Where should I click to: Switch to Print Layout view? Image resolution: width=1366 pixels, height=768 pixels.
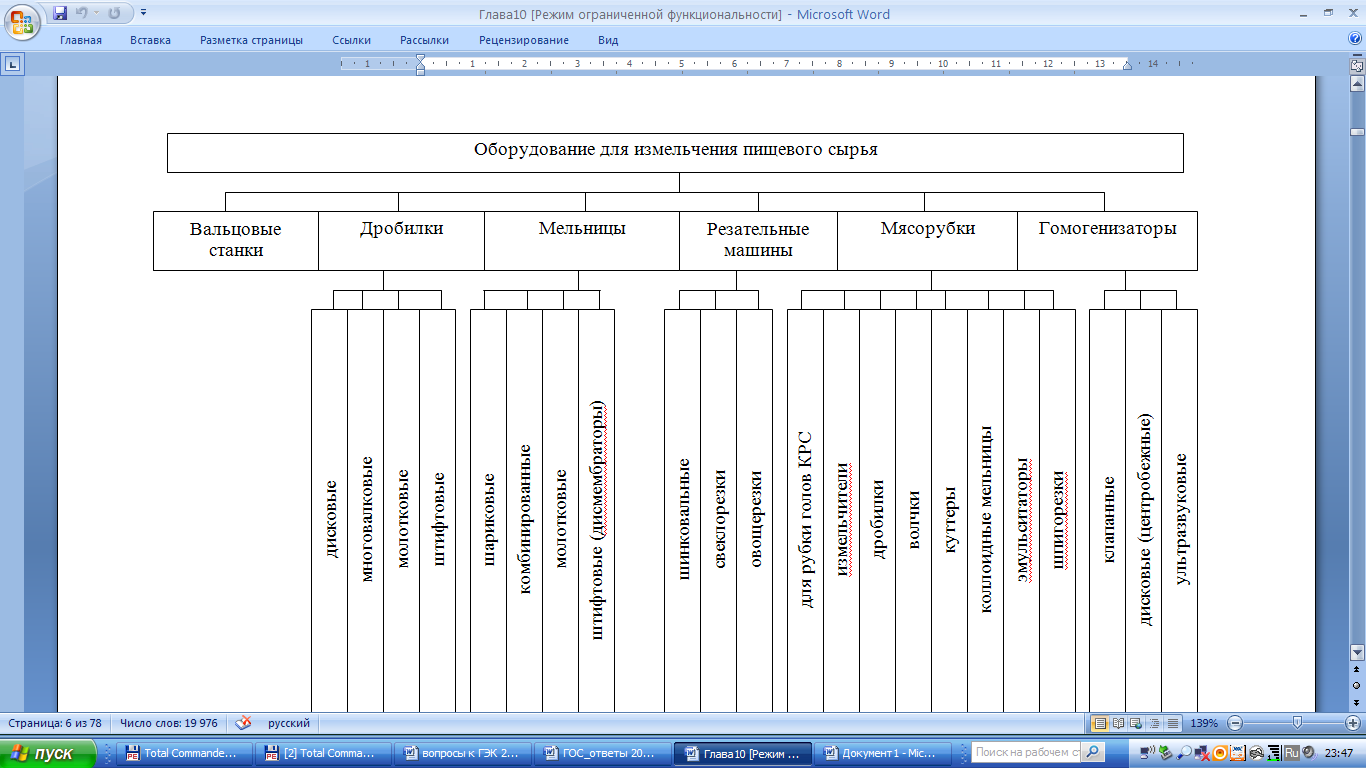[1100, 722]
